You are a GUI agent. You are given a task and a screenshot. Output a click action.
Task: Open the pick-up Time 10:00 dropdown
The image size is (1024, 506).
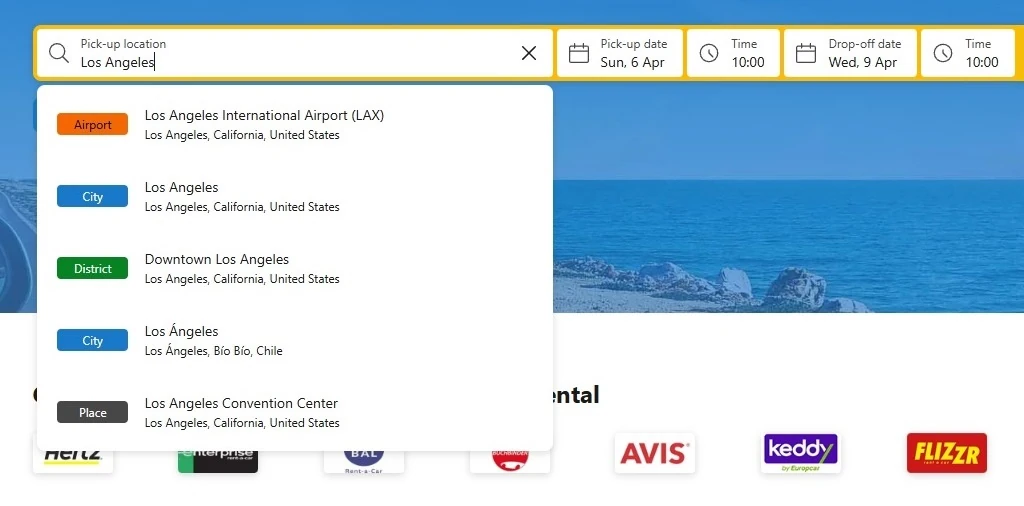733,53
